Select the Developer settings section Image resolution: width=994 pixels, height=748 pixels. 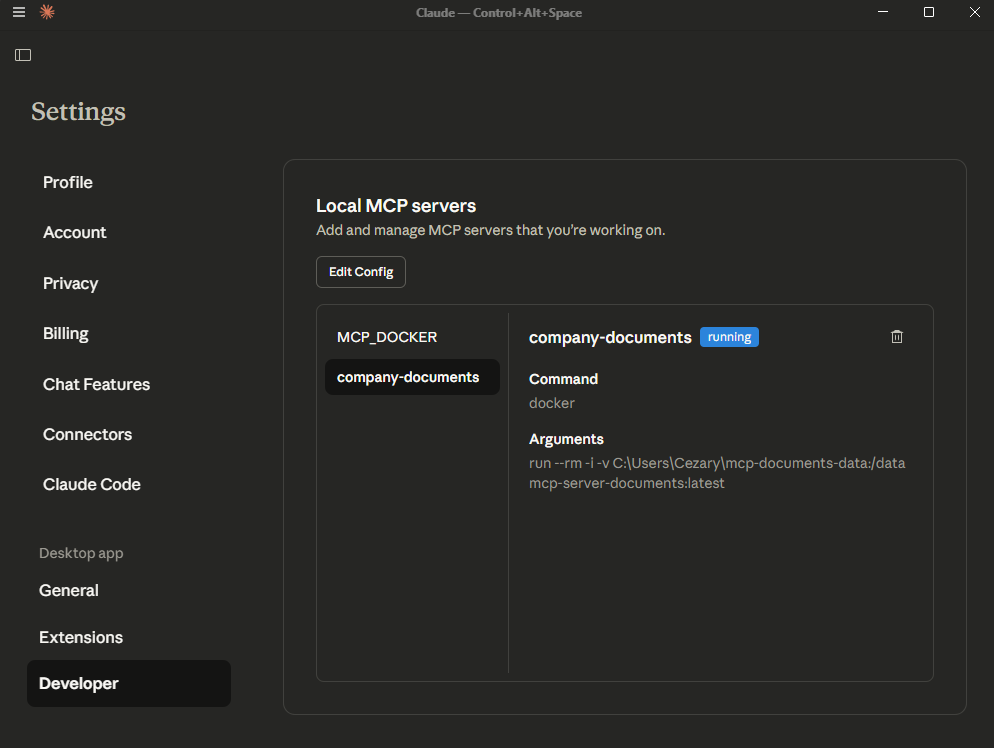tap(129, 683)
